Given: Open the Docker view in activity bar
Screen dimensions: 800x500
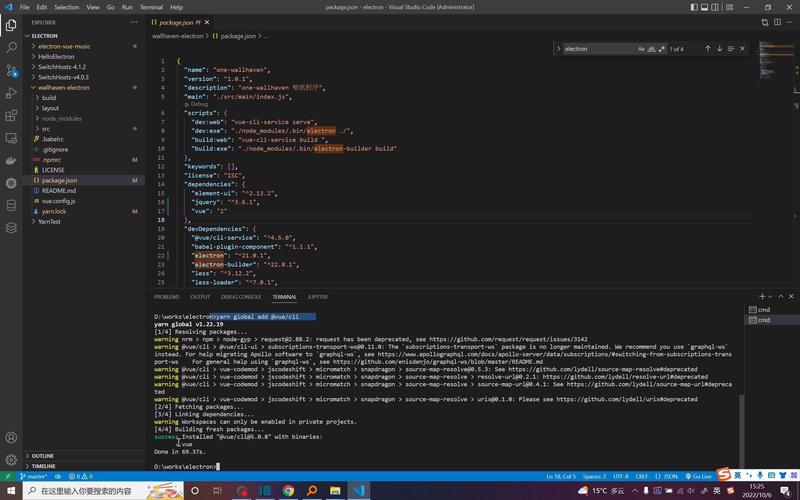Looking at the screenshot, I should tap(11, 161).
